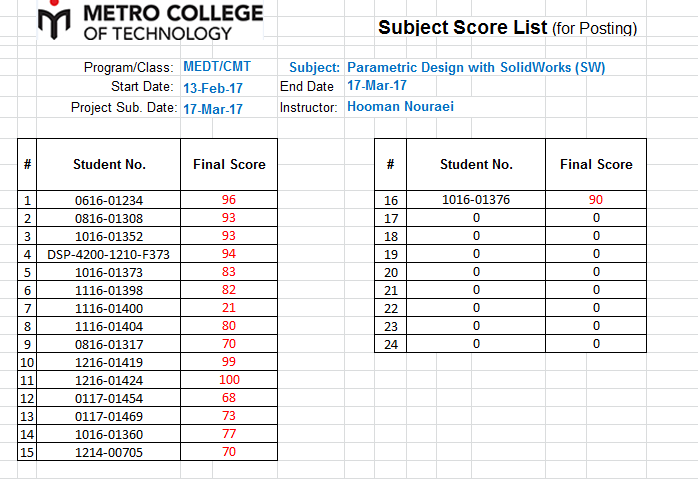Select student number 0816-01317
The width and height of the screenshot is (698, 479).
109,344
